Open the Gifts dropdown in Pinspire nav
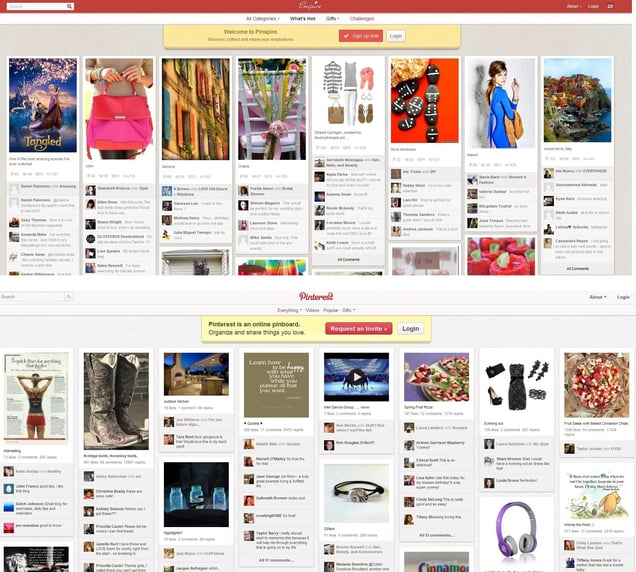Image resolution: width=636 pixels, height=572 pixels. click(x=332, y=19)
